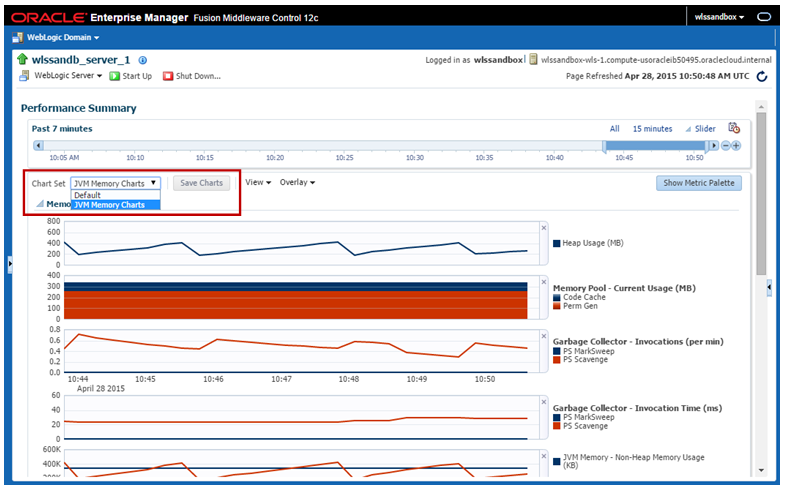Click the Shut Down button

click(192, 76)
